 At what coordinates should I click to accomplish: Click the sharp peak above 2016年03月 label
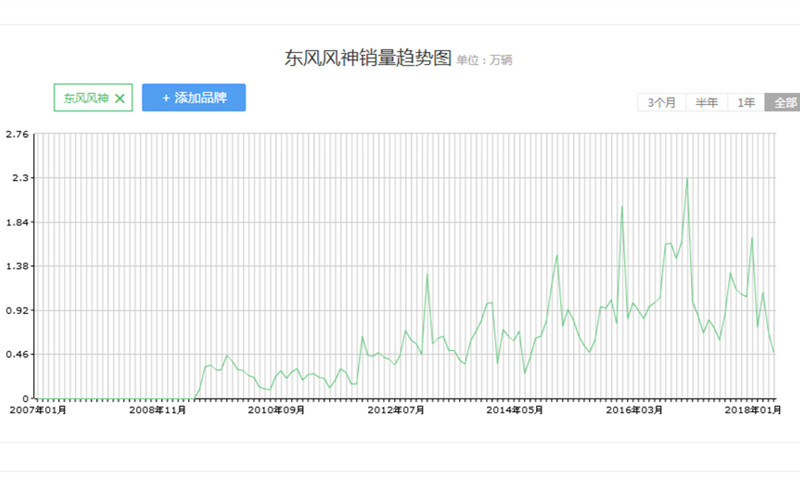622,207
